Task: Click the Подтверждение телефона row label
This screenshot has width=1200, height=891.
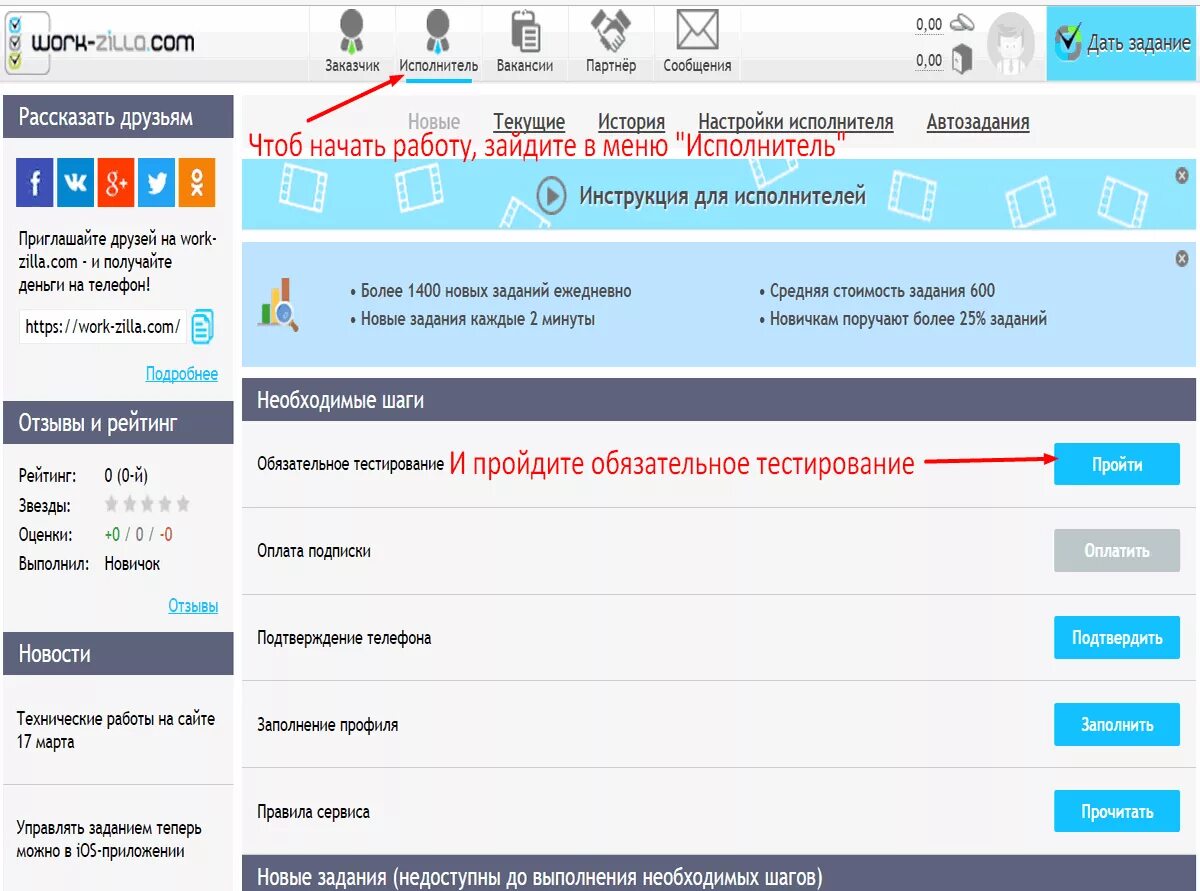Action: pos(344,638)
